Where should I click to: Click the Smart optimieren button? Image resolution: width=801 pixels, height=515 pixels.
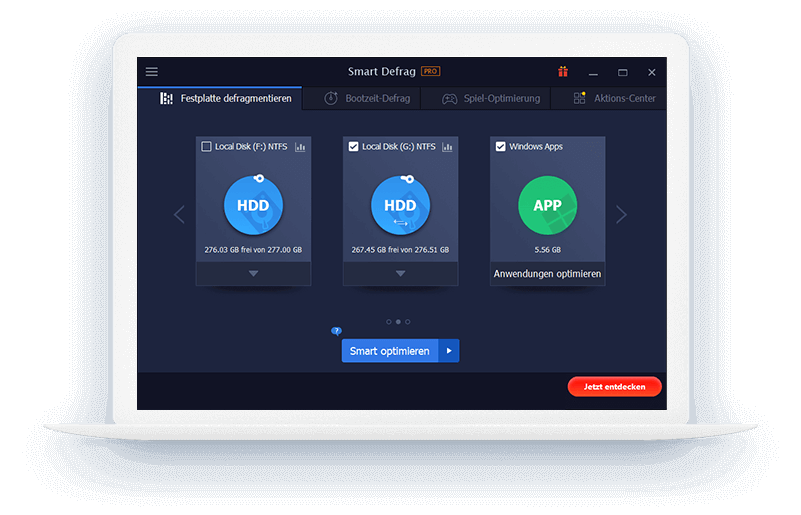click(x=390, y=351)
